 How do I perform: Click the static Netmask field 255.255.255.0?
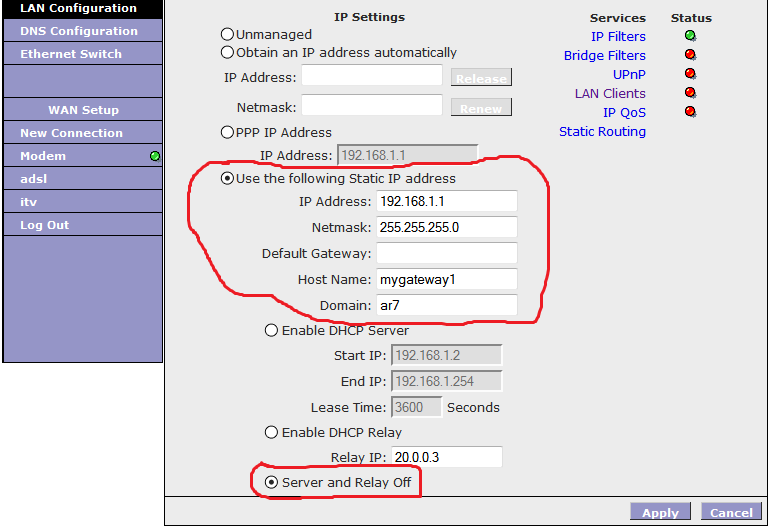447,227
